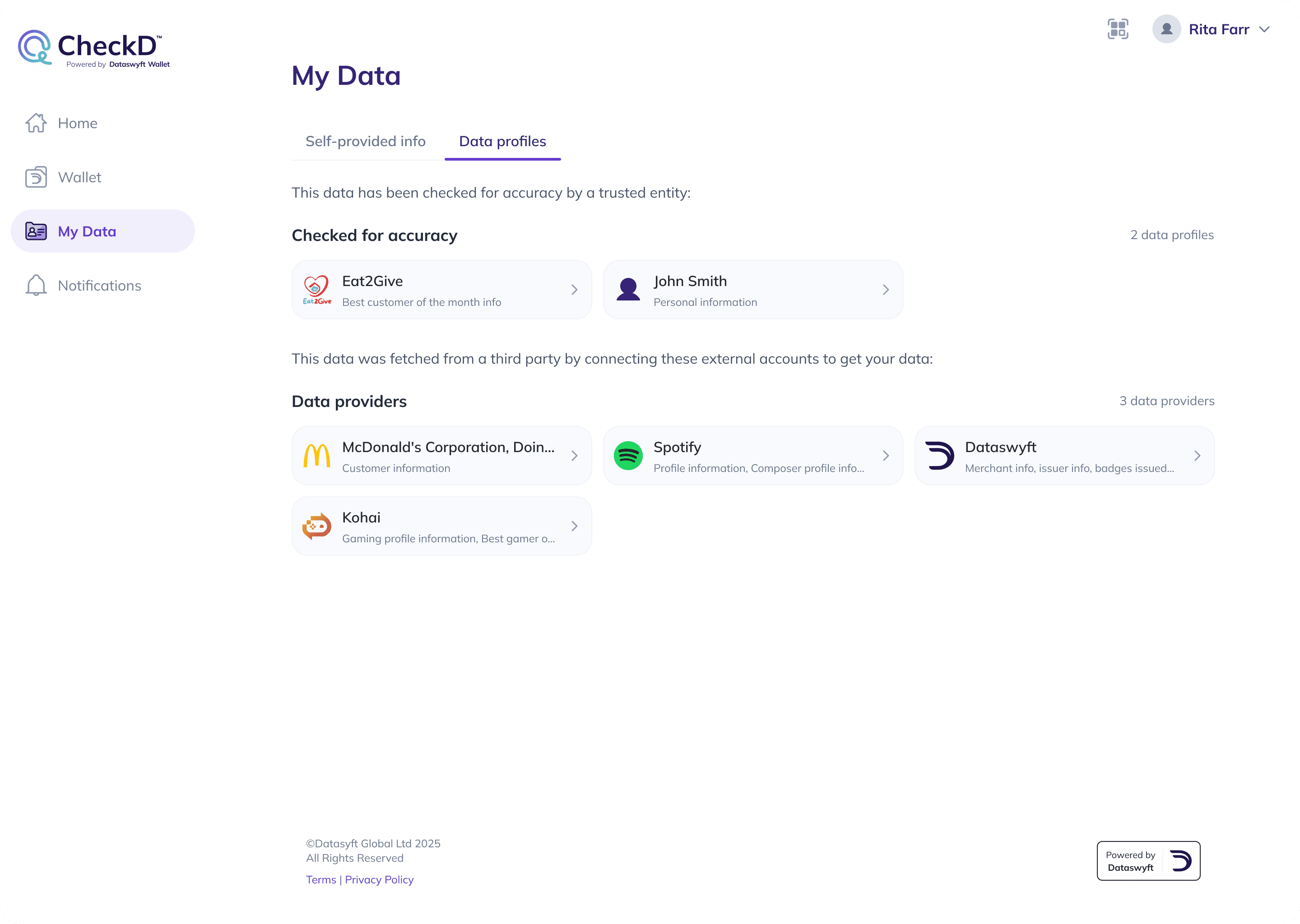Screen dimensions: 1300x924
Task: Click the CheckD logo
Action: tap(94, 48)
